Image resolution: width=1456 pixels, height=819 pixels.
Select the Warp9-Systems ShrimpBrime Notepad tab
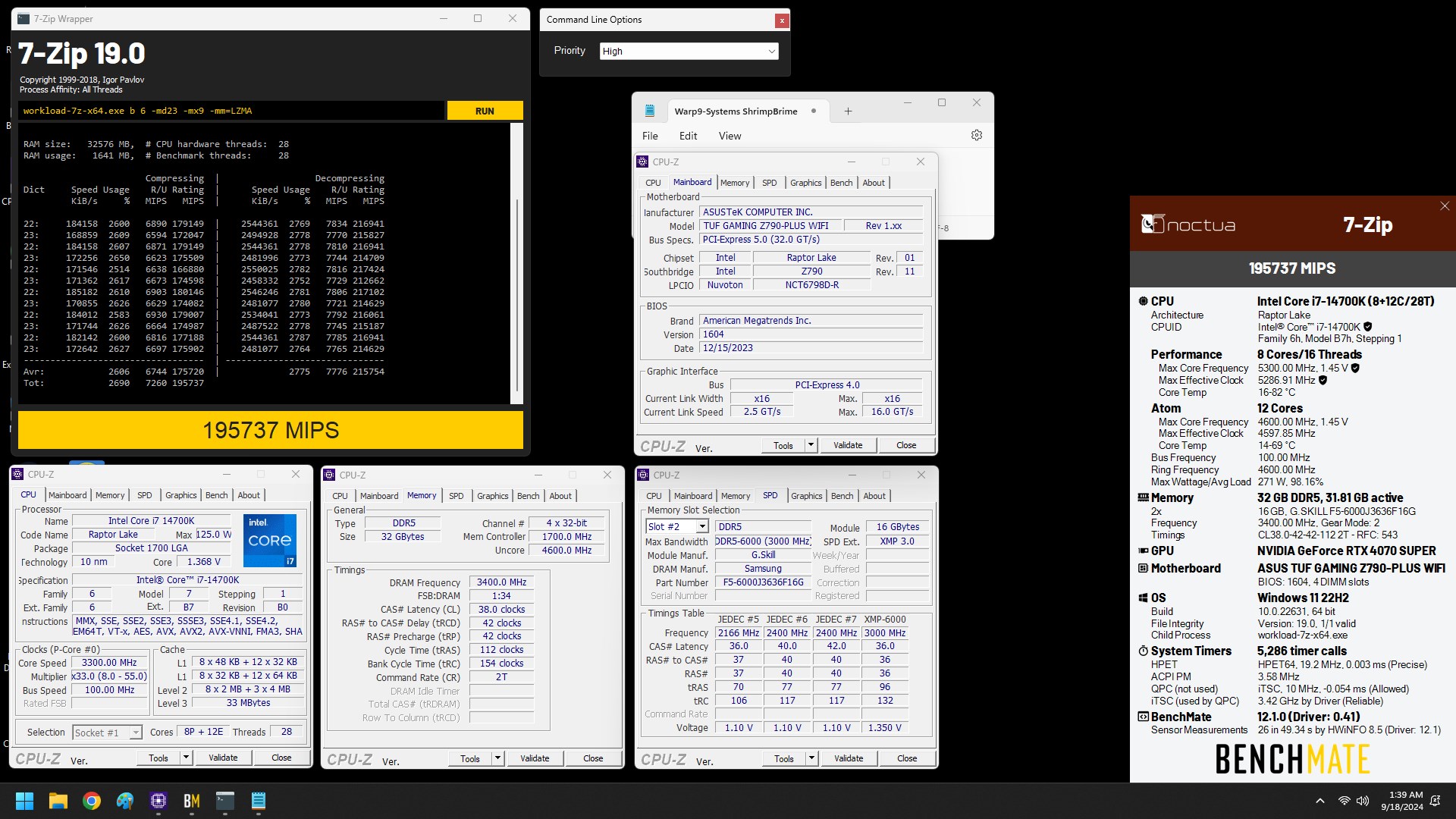[736, 111]
